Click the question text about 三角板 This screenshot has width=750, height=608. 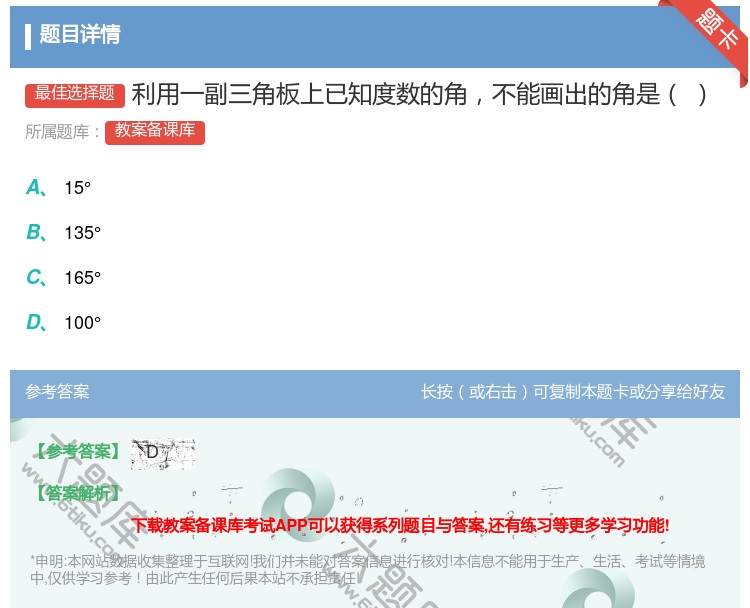pos(419,94)
